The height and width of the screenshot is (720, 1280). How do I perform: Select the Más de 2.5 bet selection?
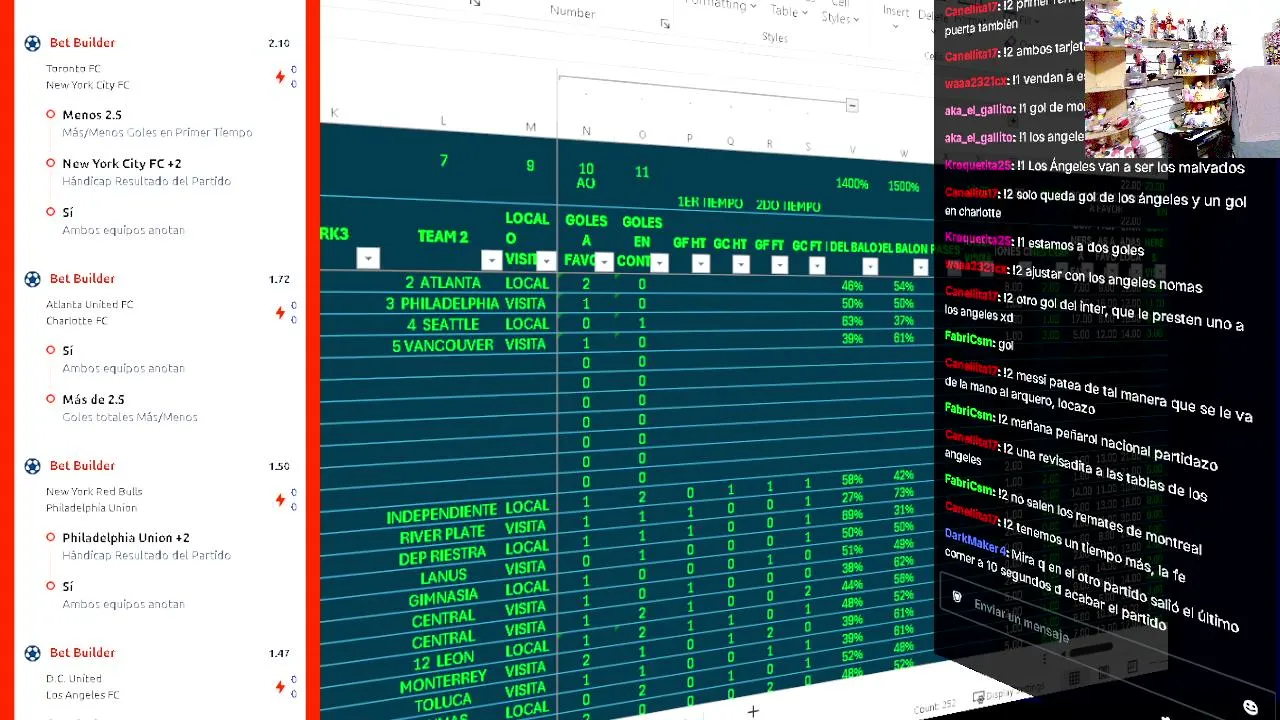(x=93, y=400)
